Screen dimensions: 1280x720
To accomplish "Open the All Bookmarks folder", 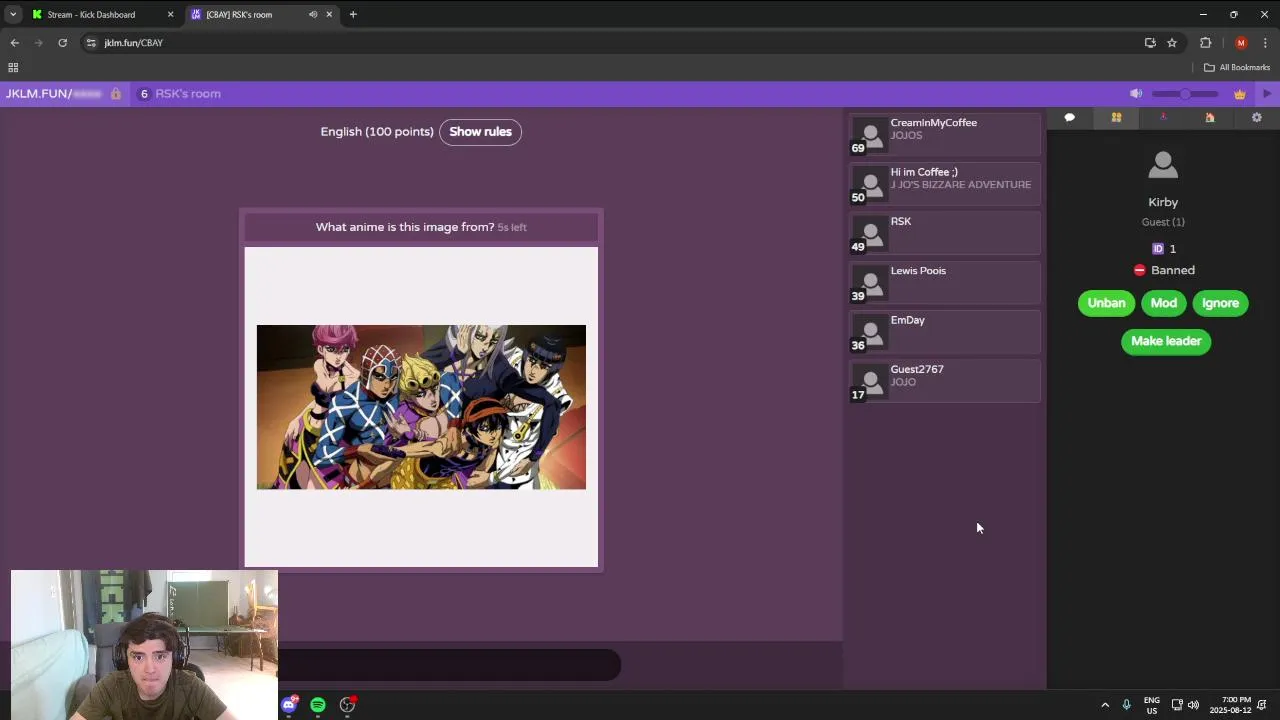I will click(x=1237, y=68).
